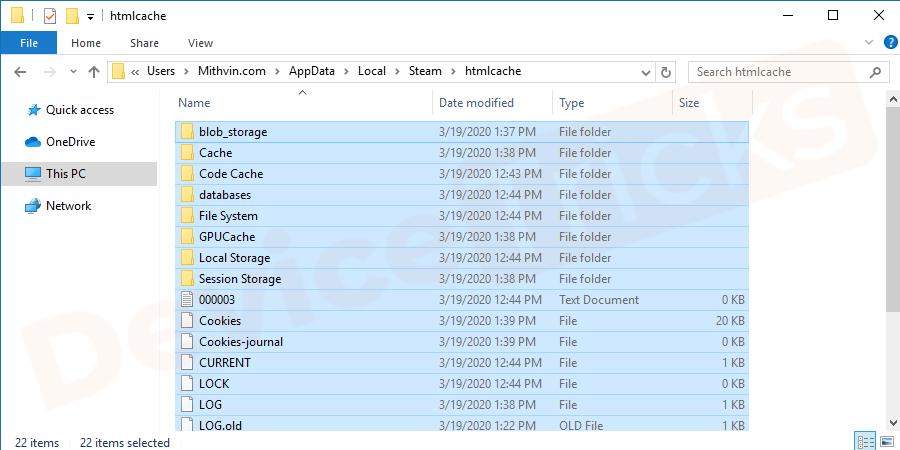Select the LOG file icon
The width and height of the screenshot is (900, 450).
pos(187,405)
